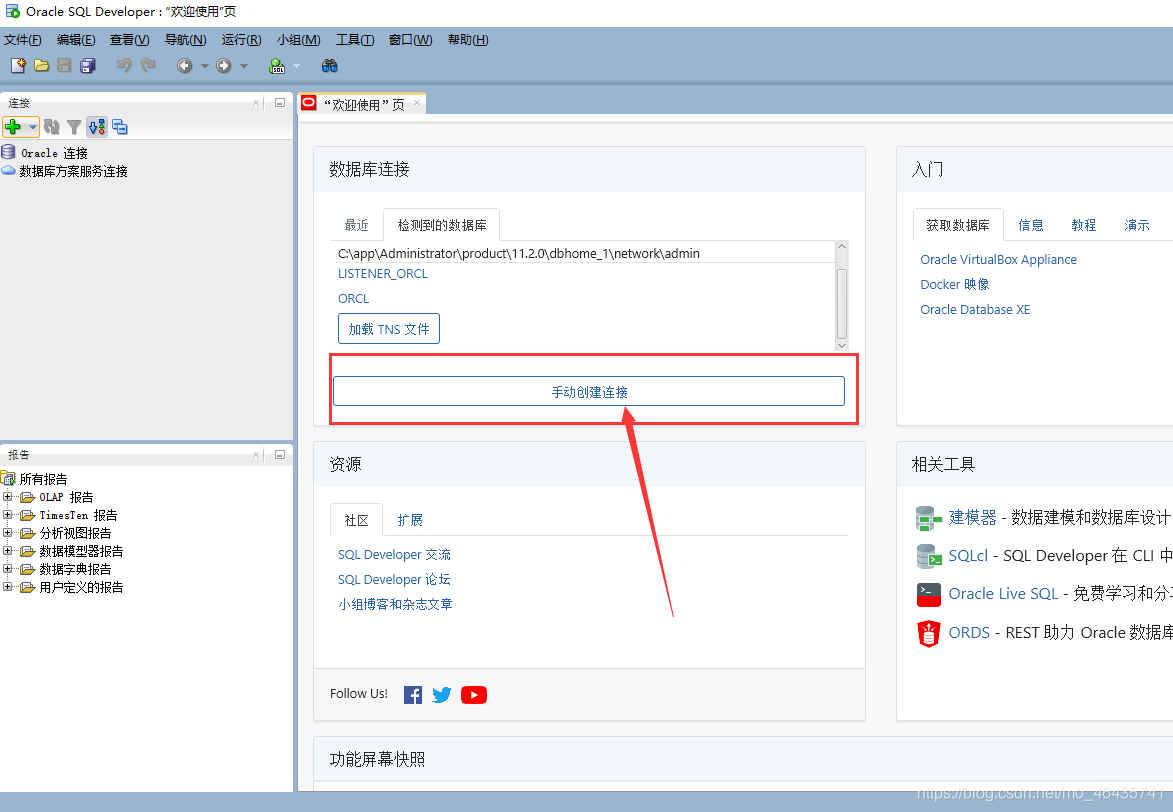The height and width of the screenshot is (812, 1173).
Task: Open dropdown arrow beside New Connection plus
Action: 32,127
